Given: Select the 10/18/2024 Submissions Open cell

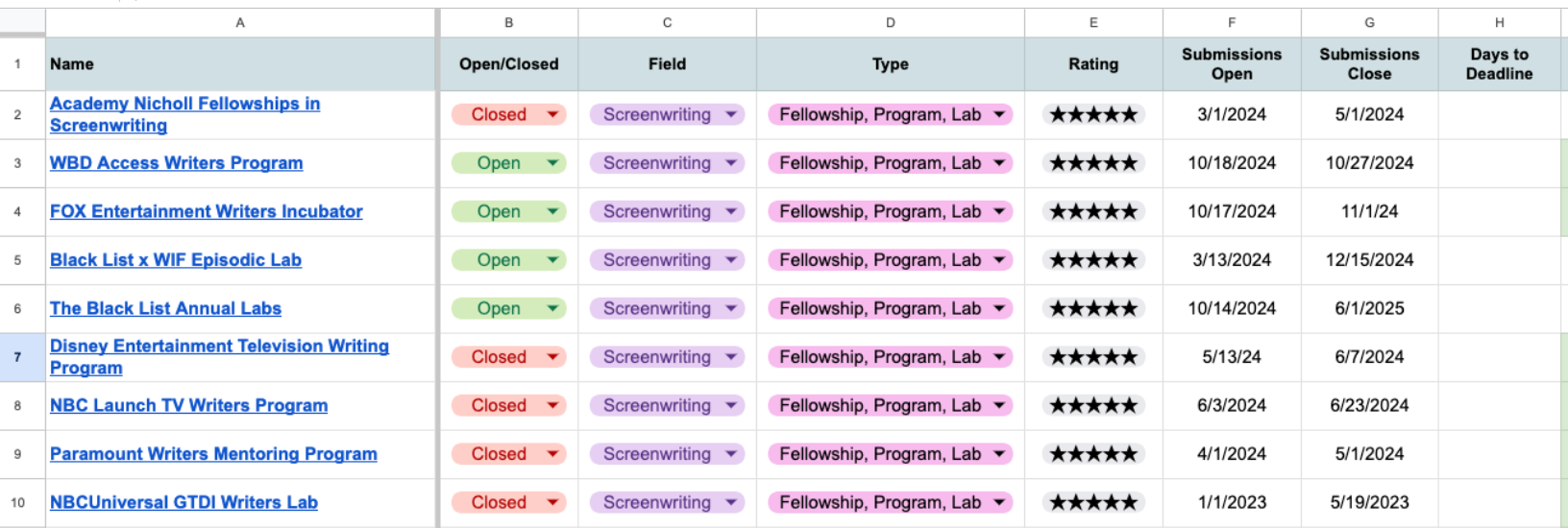Looking at the screenshot, I should click(1232, 163).
